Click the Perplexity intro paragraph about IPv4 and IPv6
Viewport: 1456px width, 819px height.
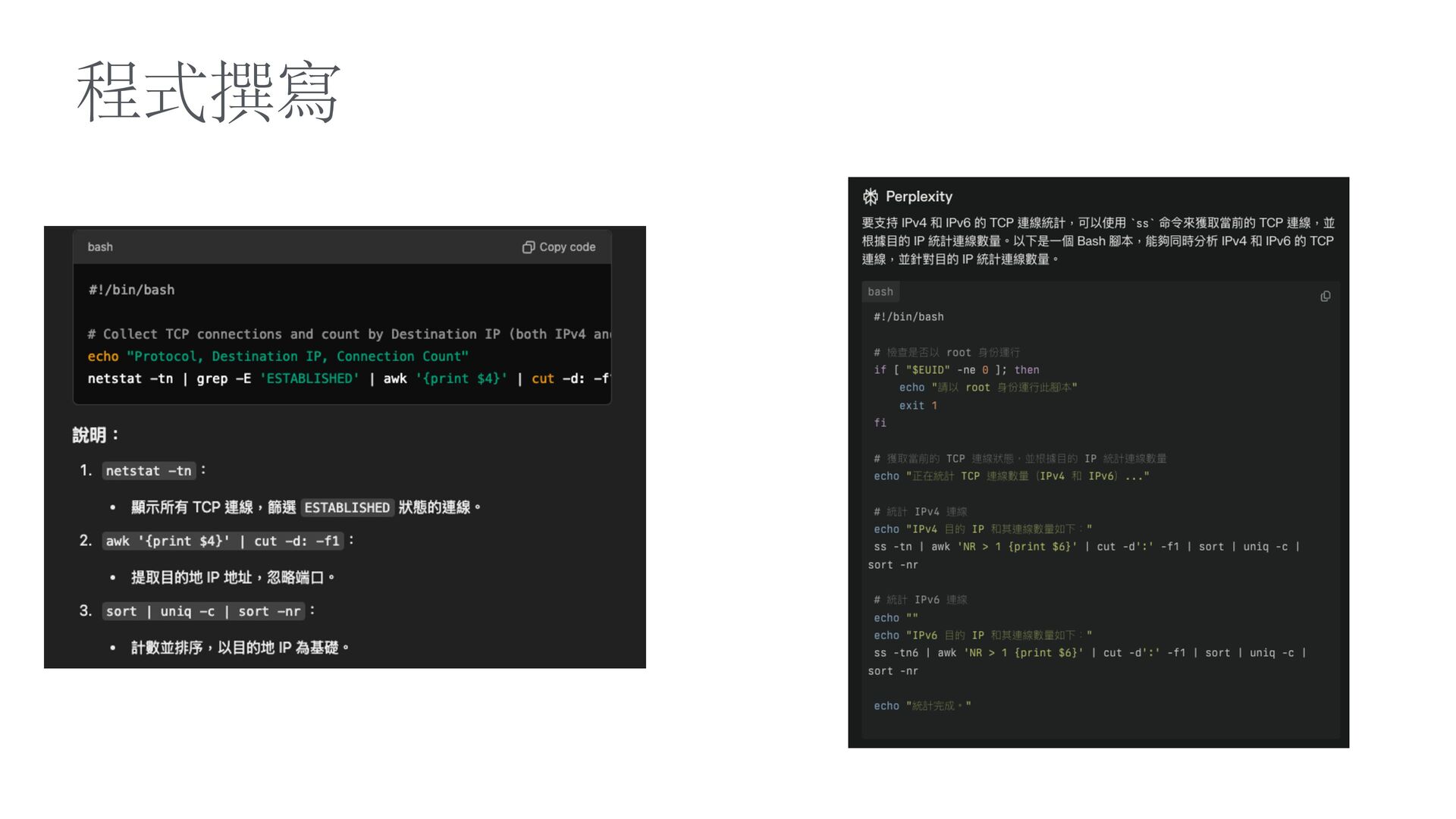[x=1097, y=241]
